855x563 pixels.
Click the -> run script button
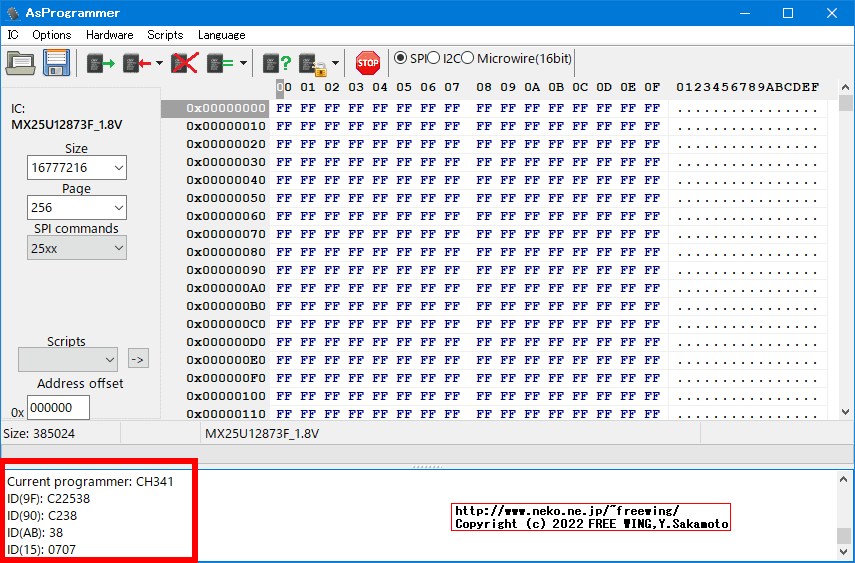click(x=138, y=359)
